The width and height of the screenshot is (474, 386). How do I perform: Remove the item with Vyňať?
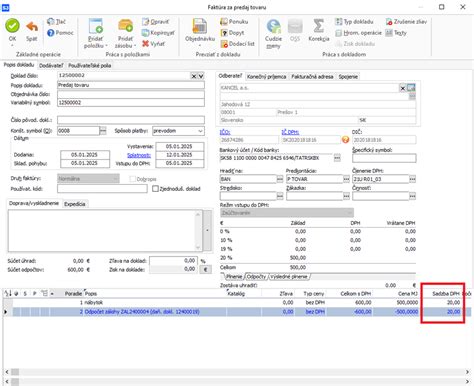coord(153,44)
